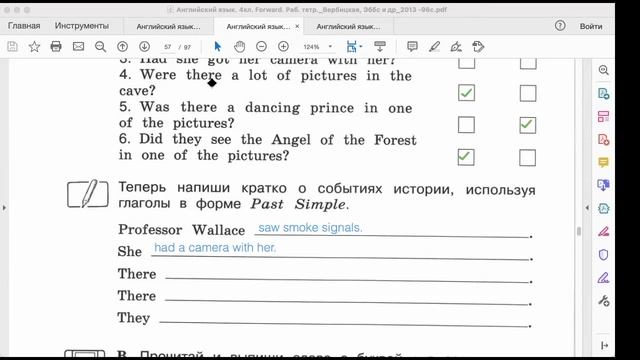
Task: Click the stamp tool icon
Action: (x=478, y=47)
